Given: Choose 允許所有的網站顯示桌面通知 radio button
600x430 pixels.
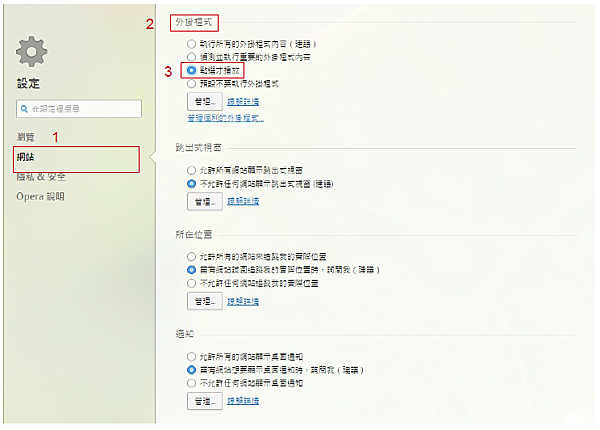Looking at the screenshot, I should click(191, 357).
